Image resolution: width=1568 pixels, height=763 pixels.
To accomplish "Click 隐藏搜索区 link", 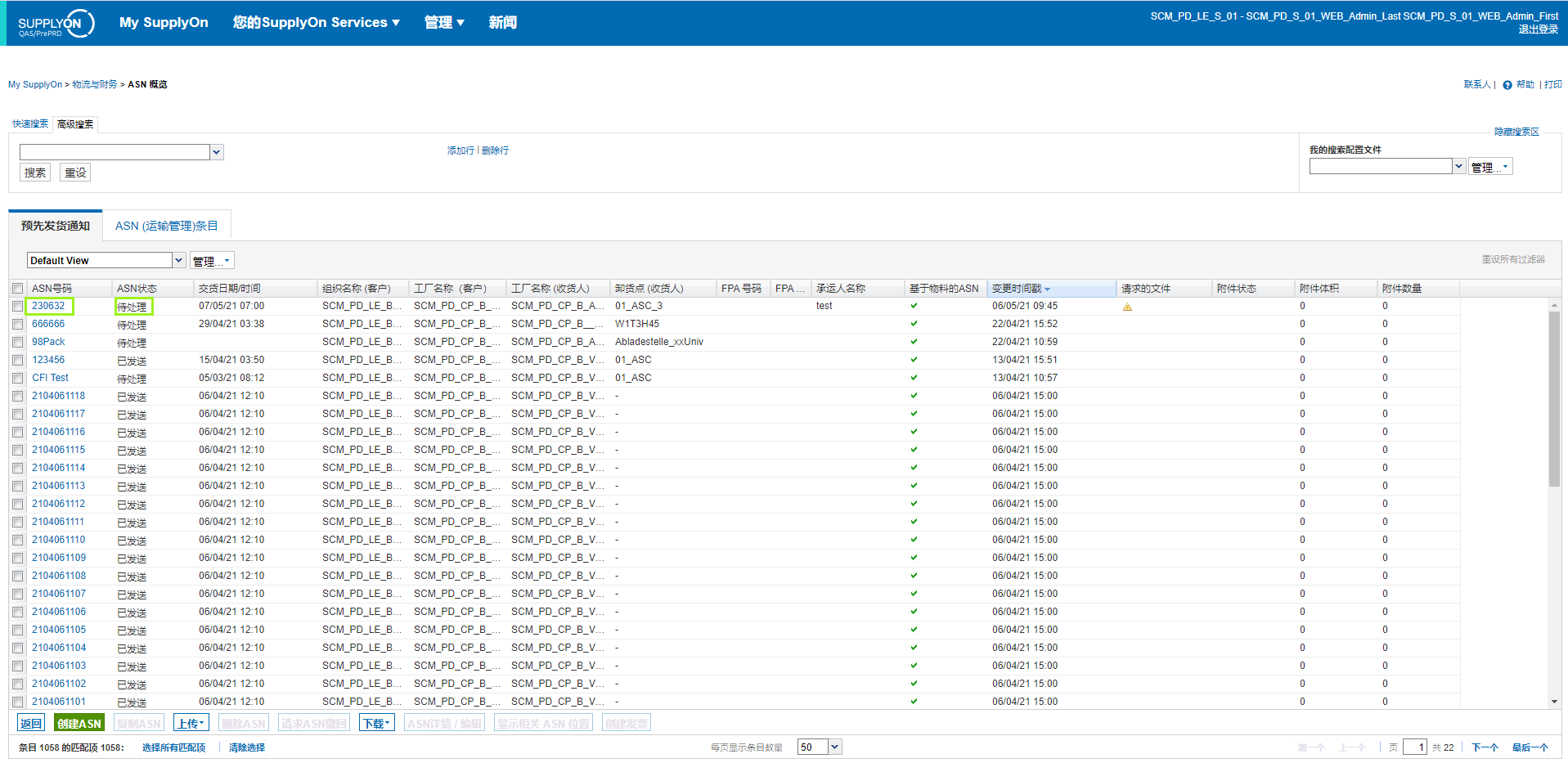I will tap(1516, 132).
